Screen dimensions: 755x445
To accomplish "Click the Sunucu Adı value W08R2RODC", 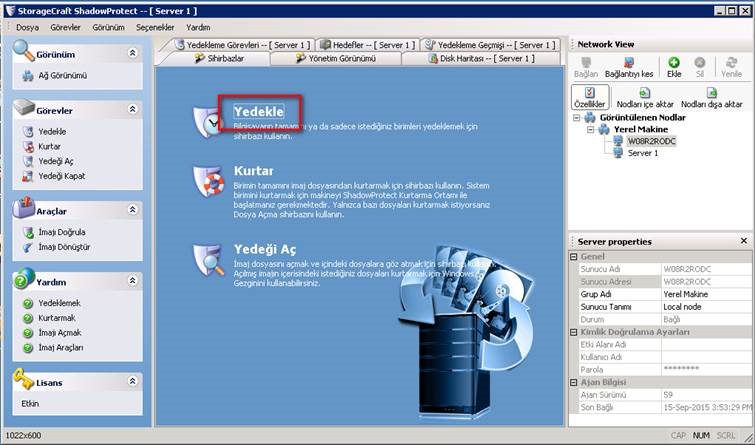I will click(x=706, y=269).
